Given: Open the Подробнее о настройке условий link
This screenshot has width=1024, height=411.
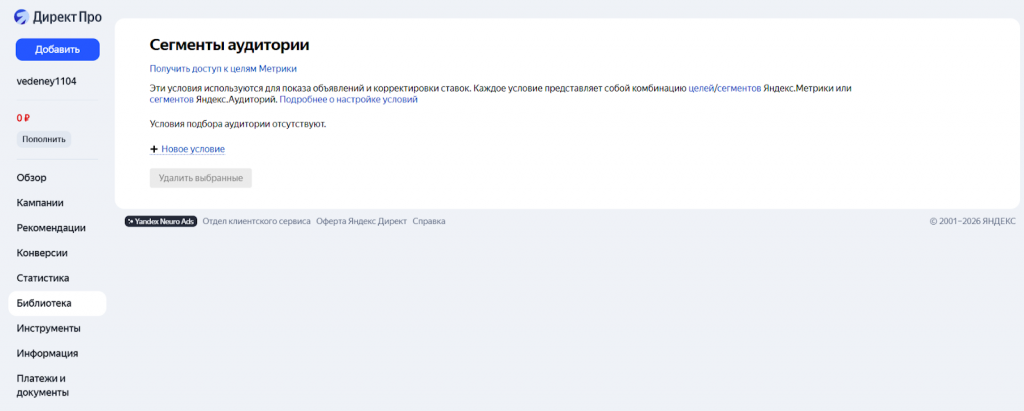Looking at the screenshot, I should click(x=348, y=100).
